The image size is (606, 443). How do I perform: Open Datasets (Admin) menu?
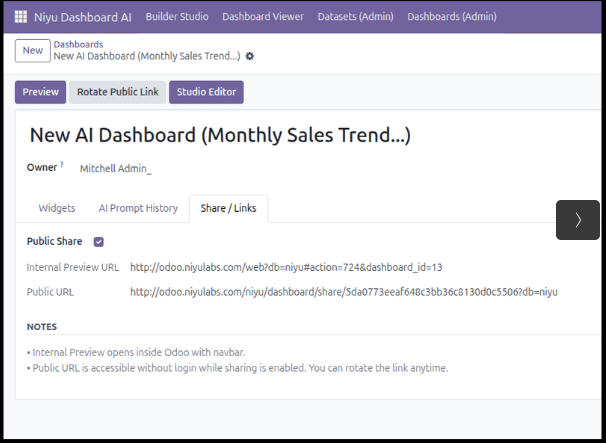pos(356,17)
